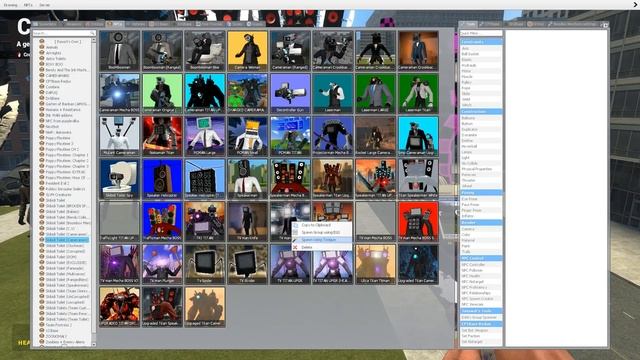Click the NPC search input field

click(x=64, y=33)
